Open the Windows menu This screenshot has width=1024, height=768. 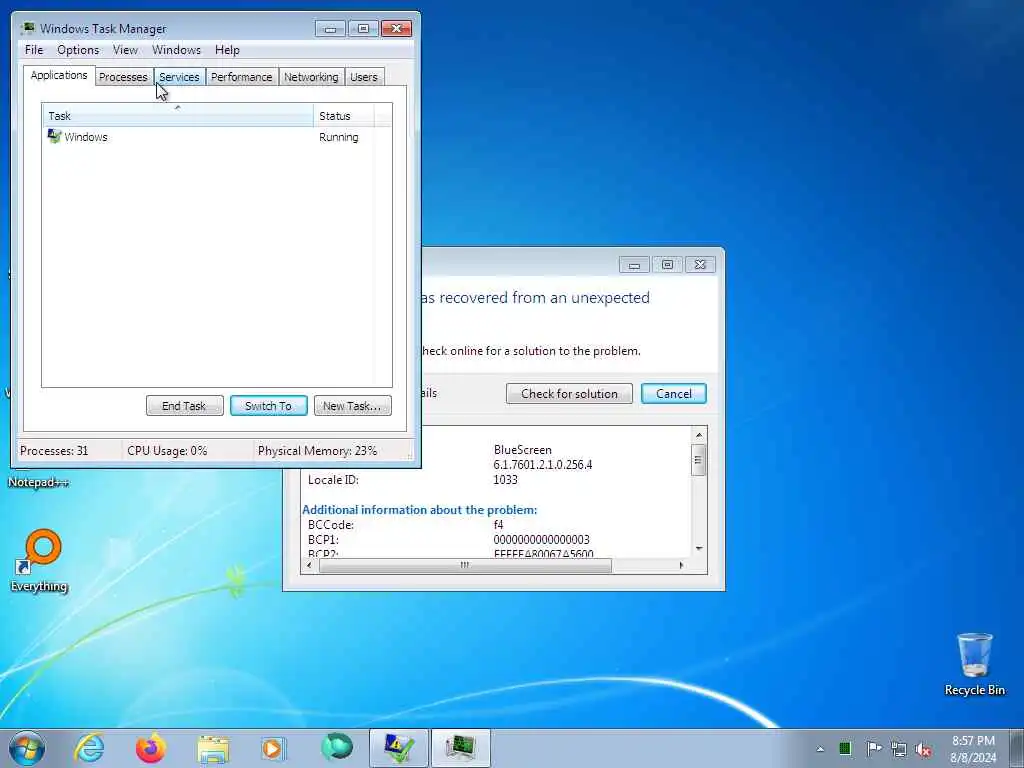point(176,50)
